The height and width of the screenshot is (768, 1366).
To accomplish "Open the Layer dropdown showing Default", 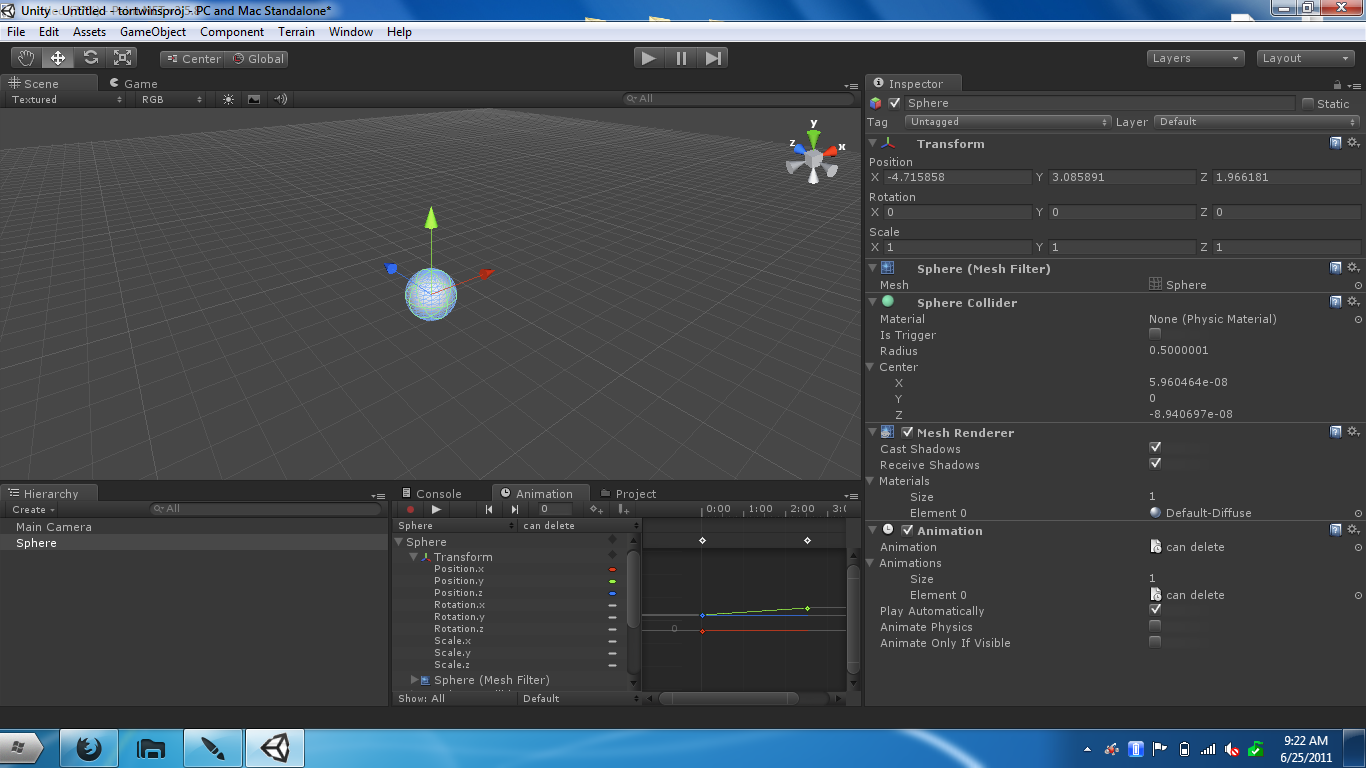I will point(1258,122).
